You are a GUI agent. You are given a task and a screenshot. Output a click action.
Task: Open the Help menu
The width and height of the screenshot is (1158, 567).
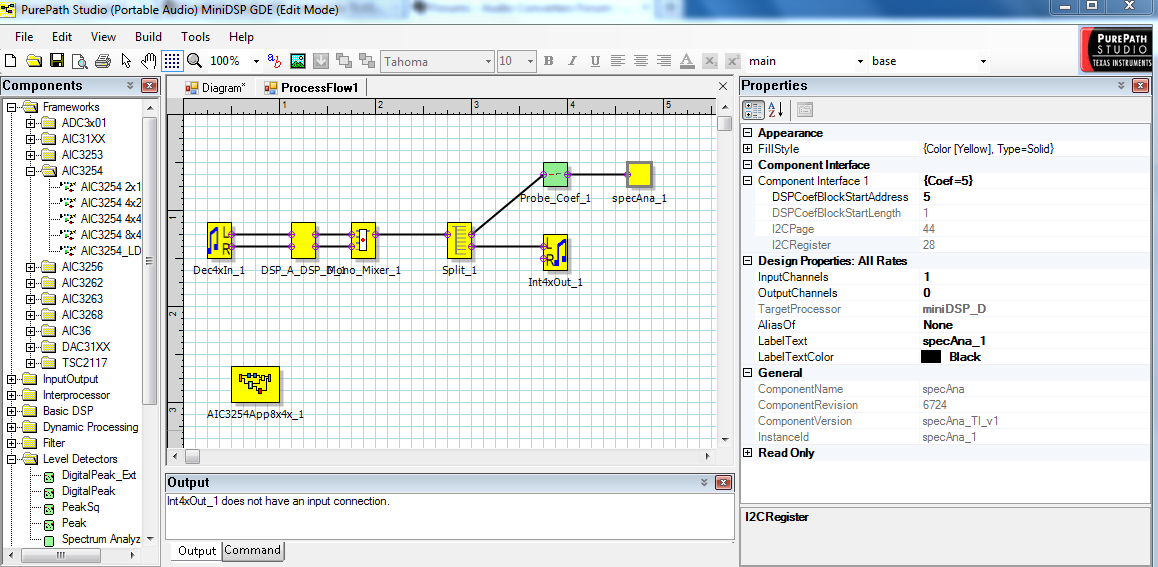click(241, 37)
